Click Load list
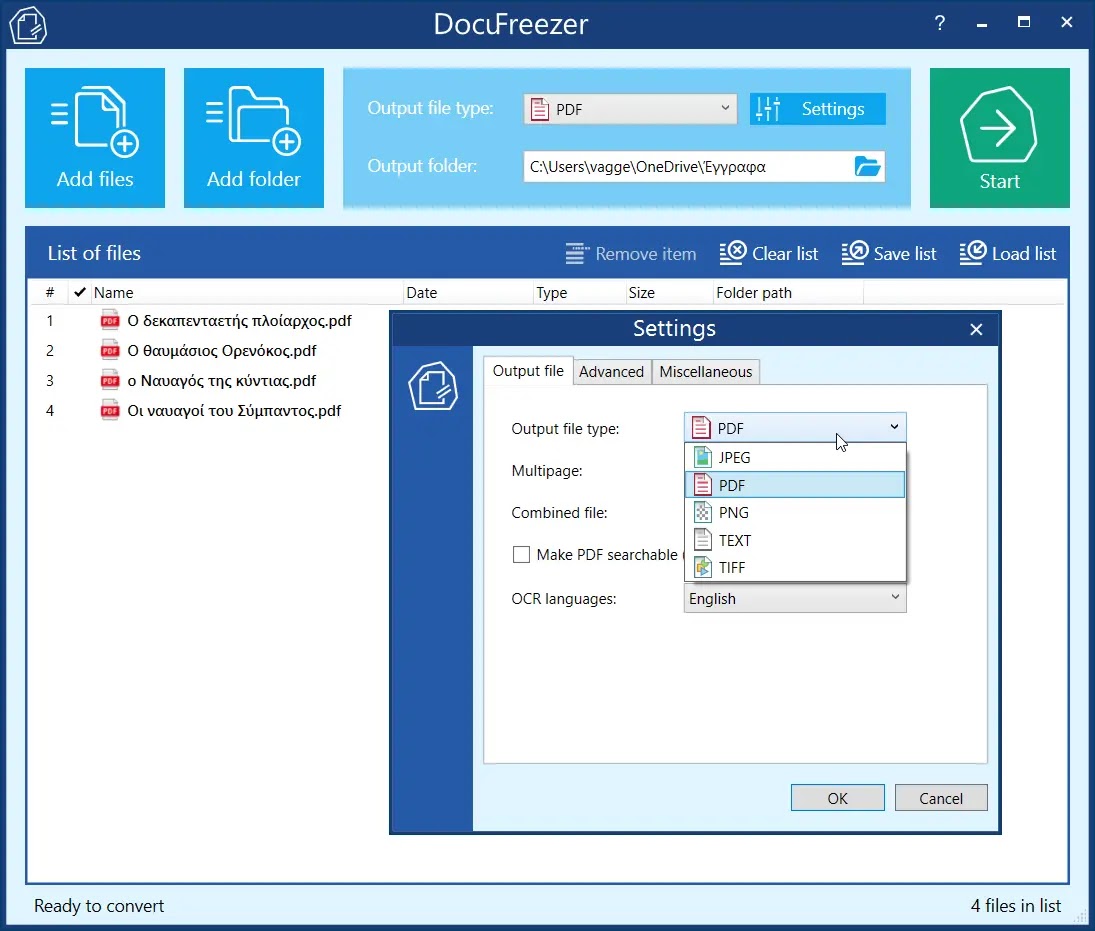Viewport: 1095px width, 931px height. tap(1008, 253)
